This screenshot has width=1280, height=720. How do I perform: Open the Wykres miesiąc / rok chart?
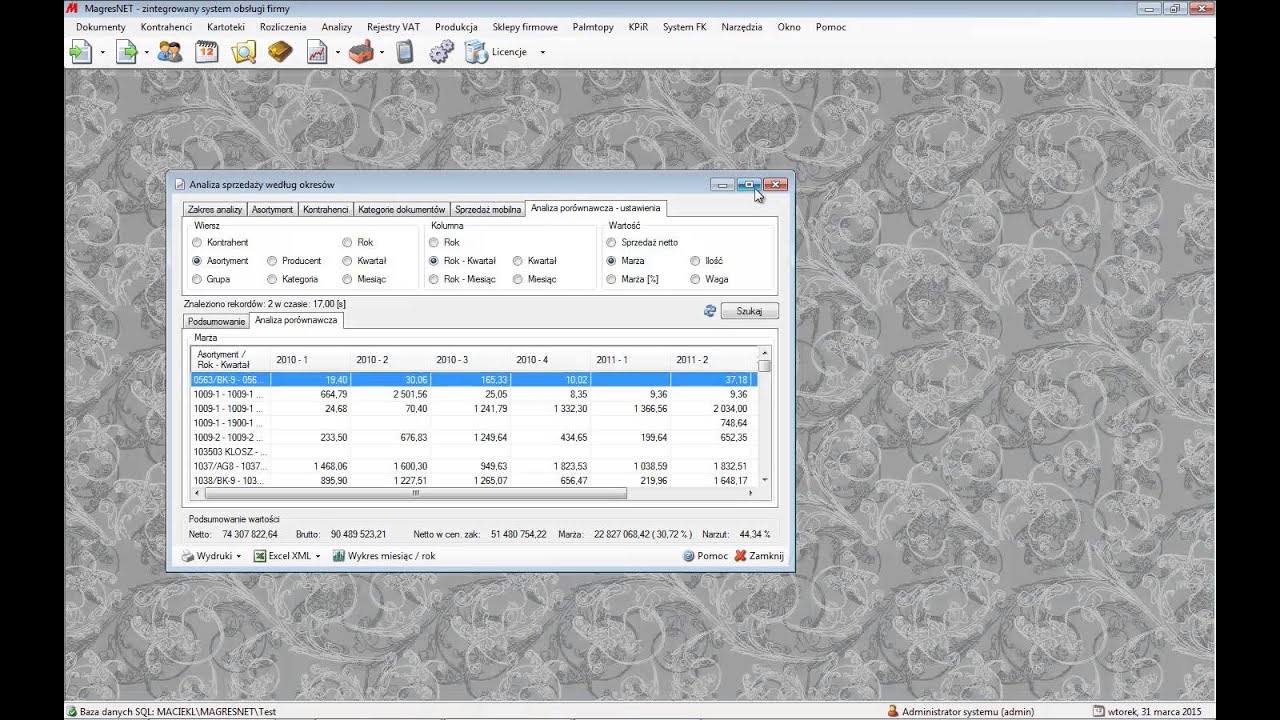pyautogui.click(x=384, y=556)
